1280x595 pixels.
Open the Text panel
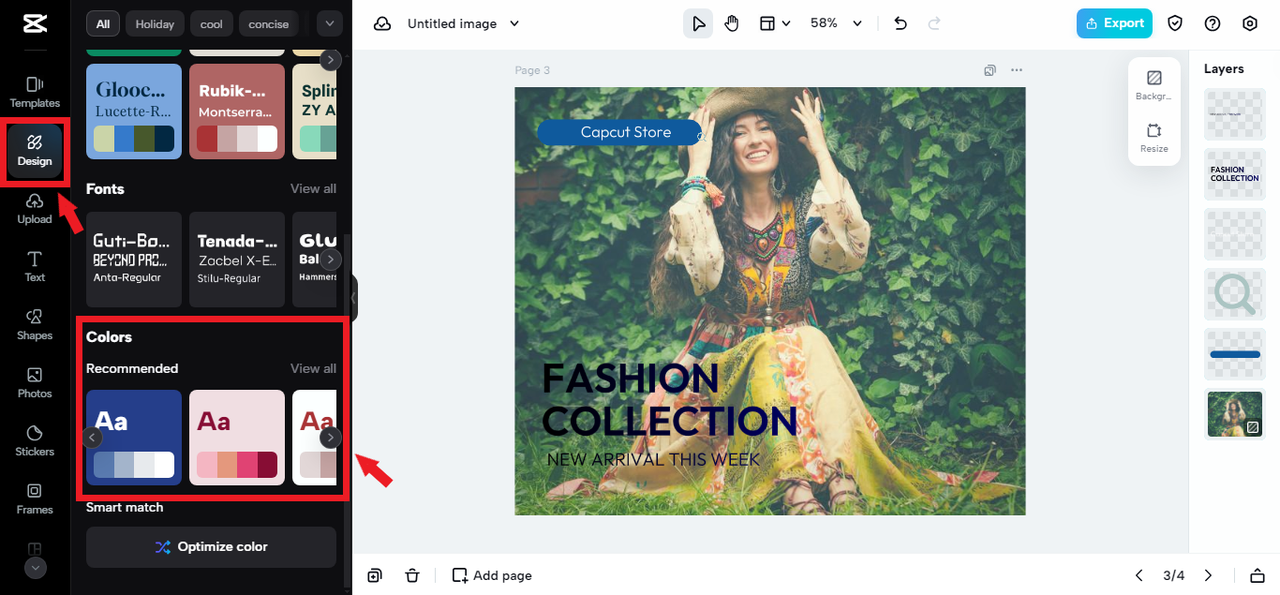(x=35, y=266)
